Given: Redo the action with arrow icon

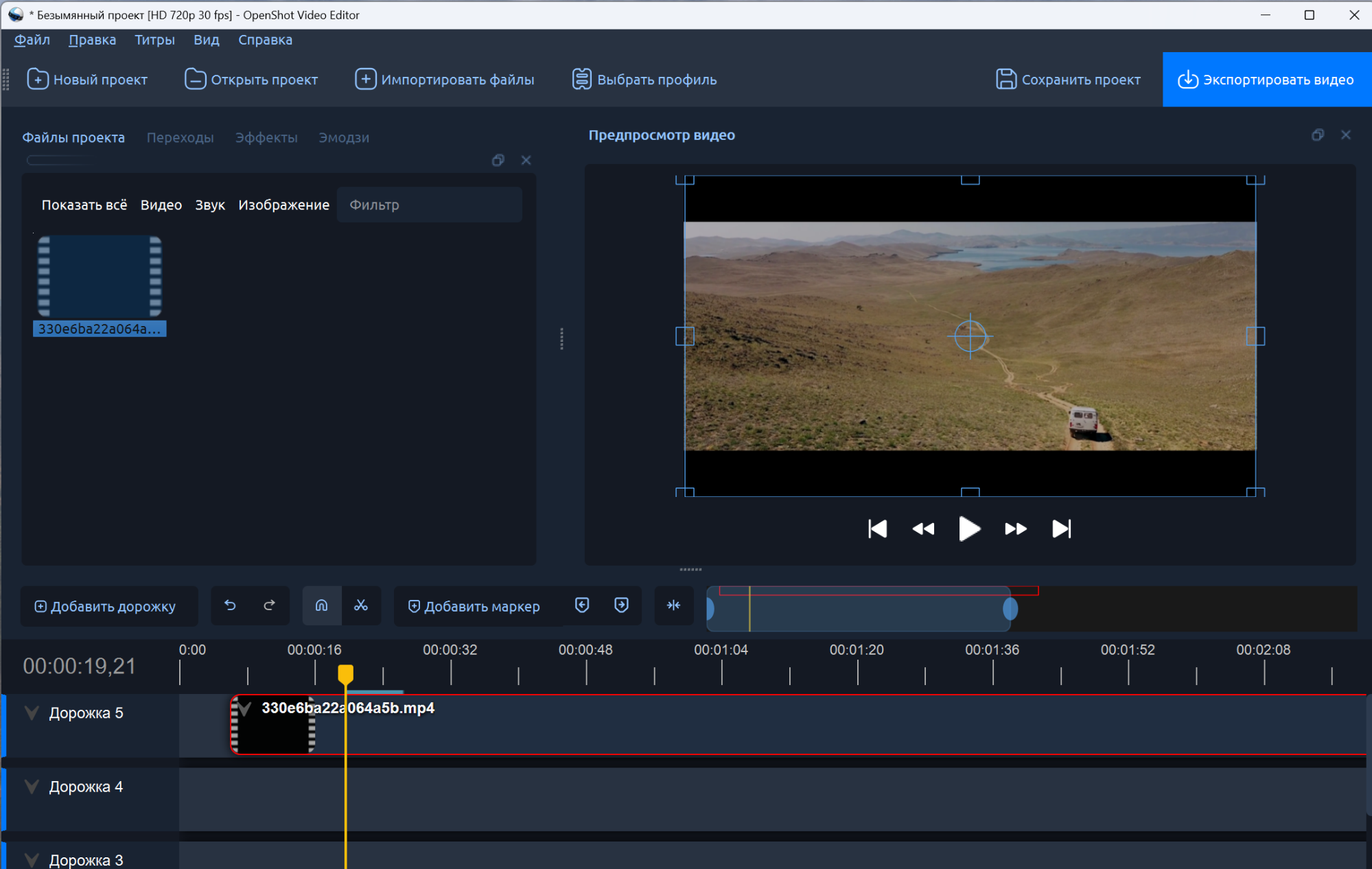Looking at the screenshot, I should (x=269, y=605).
